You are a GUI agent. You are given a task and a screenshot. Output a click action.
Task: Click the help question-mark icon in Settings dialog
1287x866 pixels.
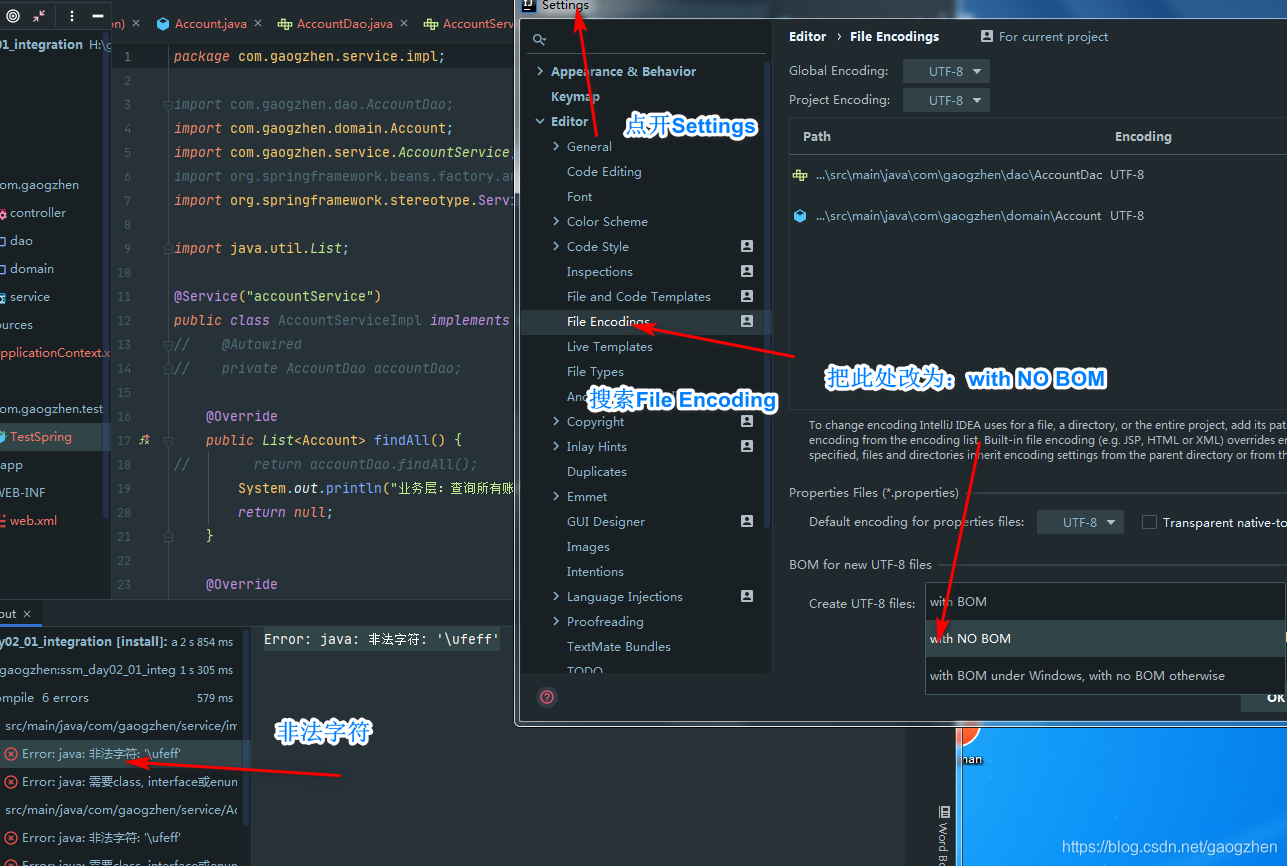(x=546, y=697)
